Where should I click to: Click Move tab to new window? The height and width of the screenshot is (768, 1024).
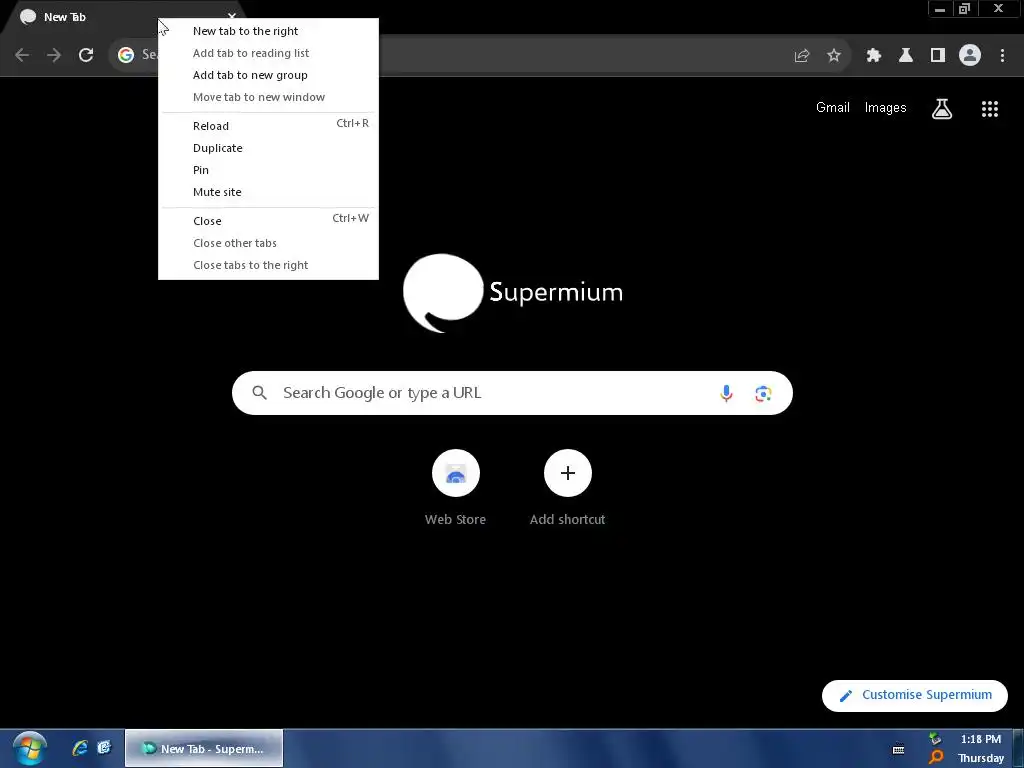[268, 97]
